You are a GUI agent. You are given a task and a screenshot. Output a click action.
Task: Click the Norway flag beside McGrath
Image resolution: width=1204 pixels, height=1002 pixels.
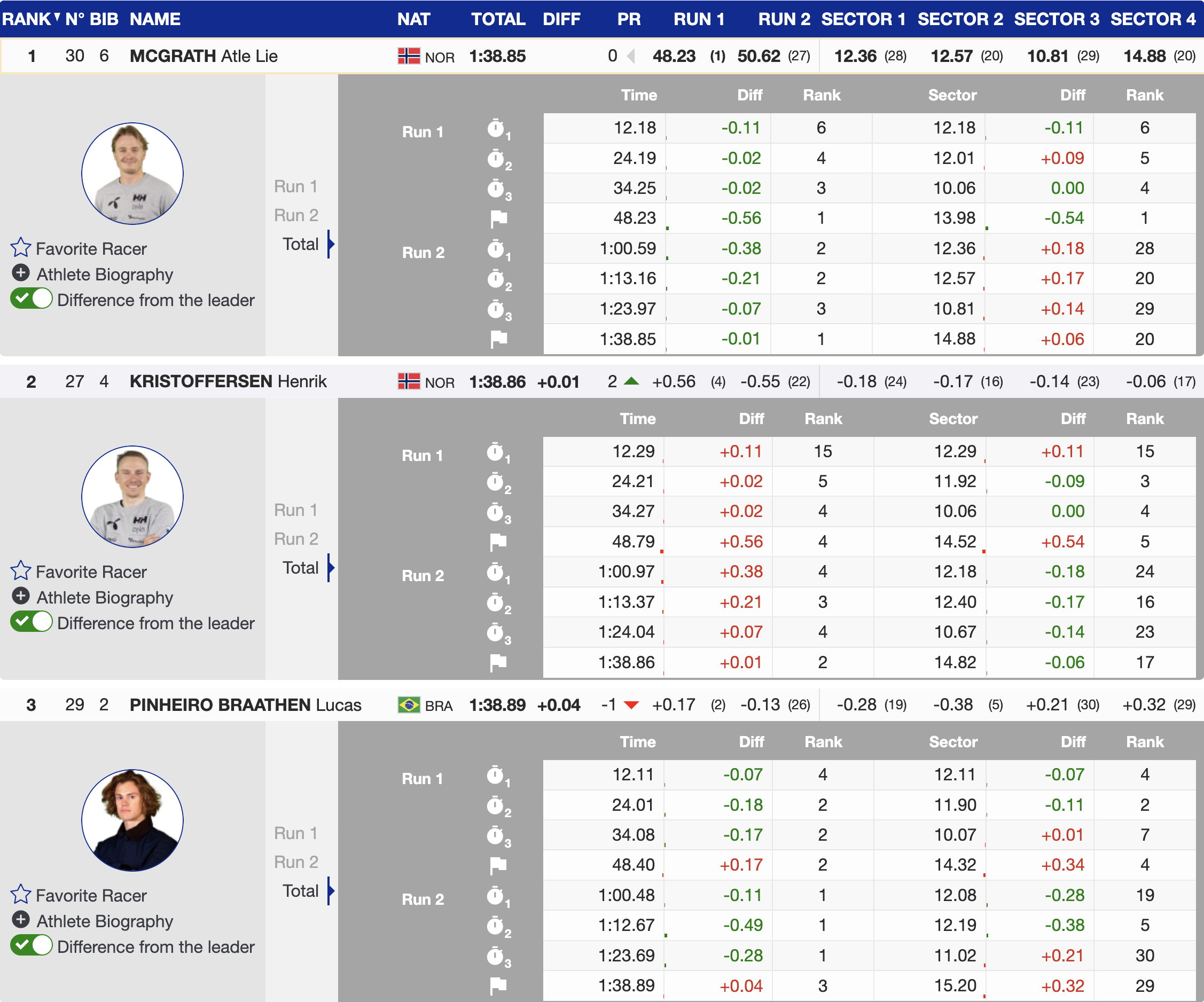coord(409,56)
